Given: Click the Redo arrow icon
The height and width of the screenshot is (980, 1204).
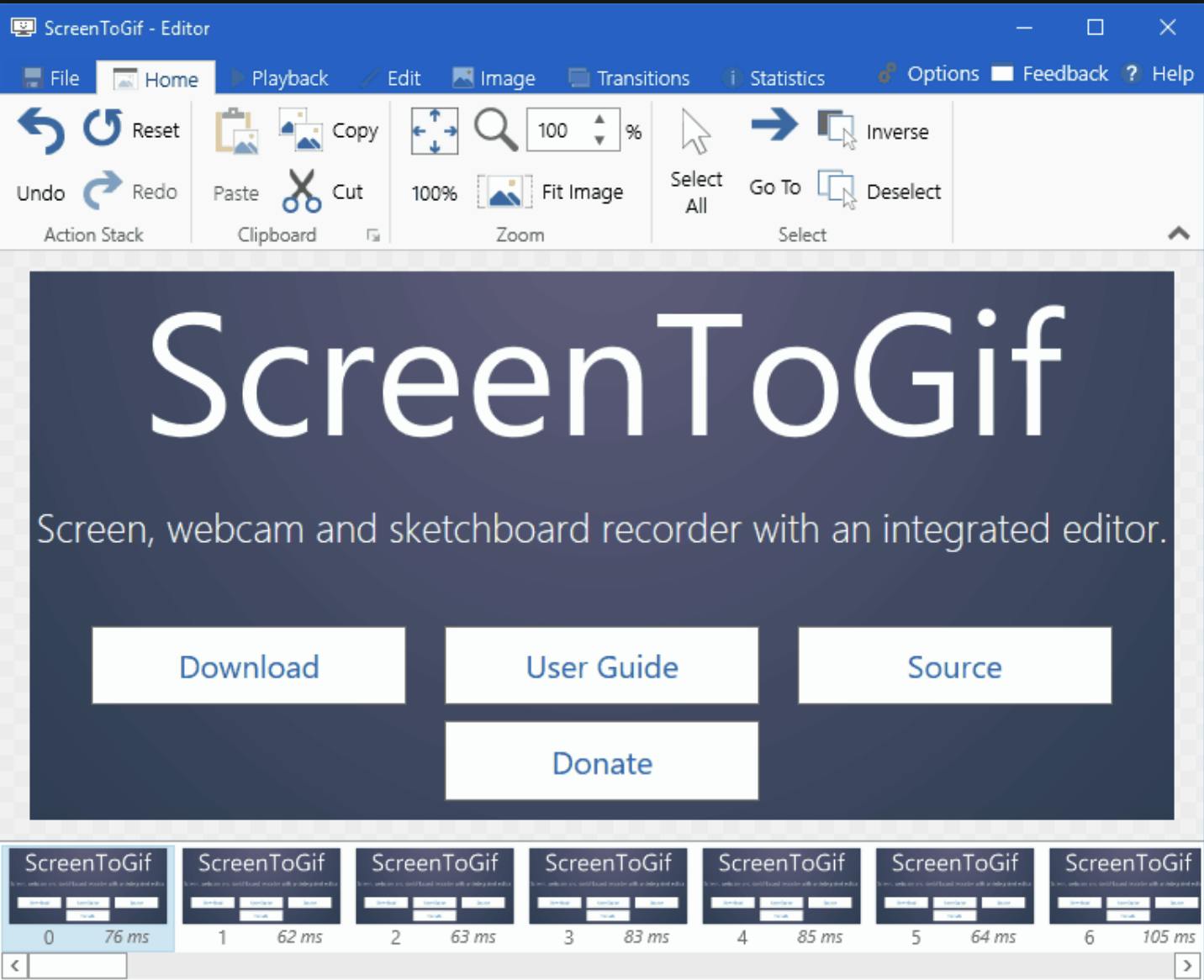Looking at the screenshot, I should (103, 190).
